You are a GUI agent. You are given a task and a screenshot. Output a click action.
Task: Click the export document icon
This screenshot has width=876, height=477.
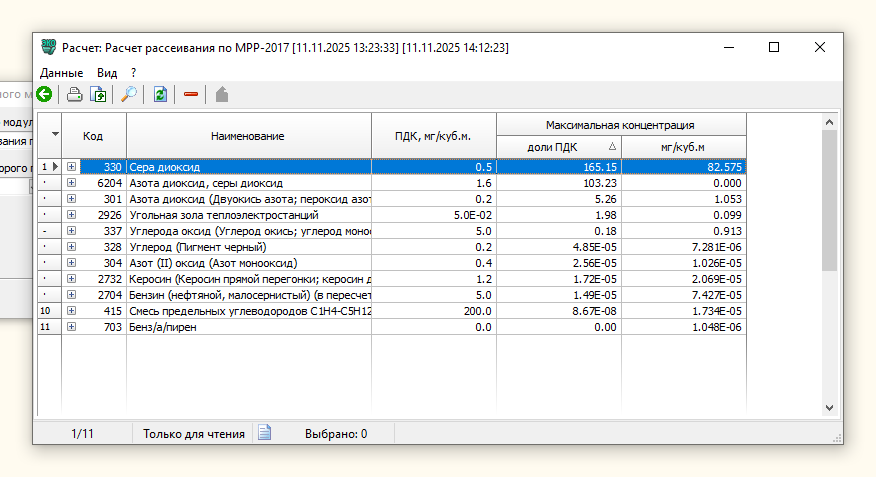coord(98,95)
